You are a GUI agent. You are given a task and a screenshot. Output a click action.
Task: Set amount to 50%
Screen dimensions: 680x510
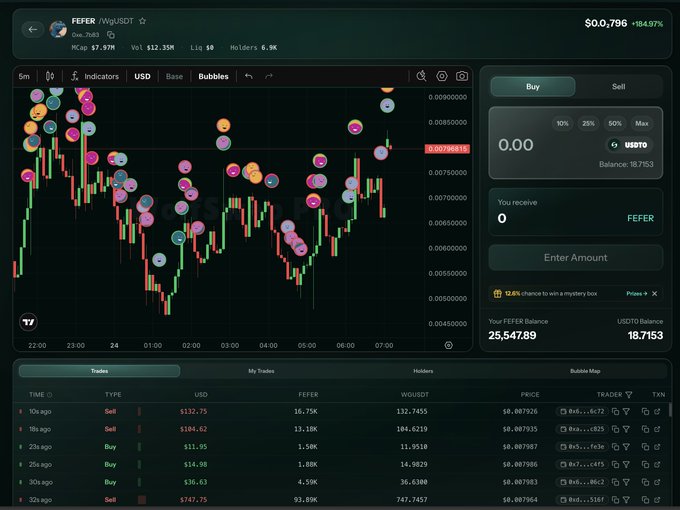tap(615, 124)
